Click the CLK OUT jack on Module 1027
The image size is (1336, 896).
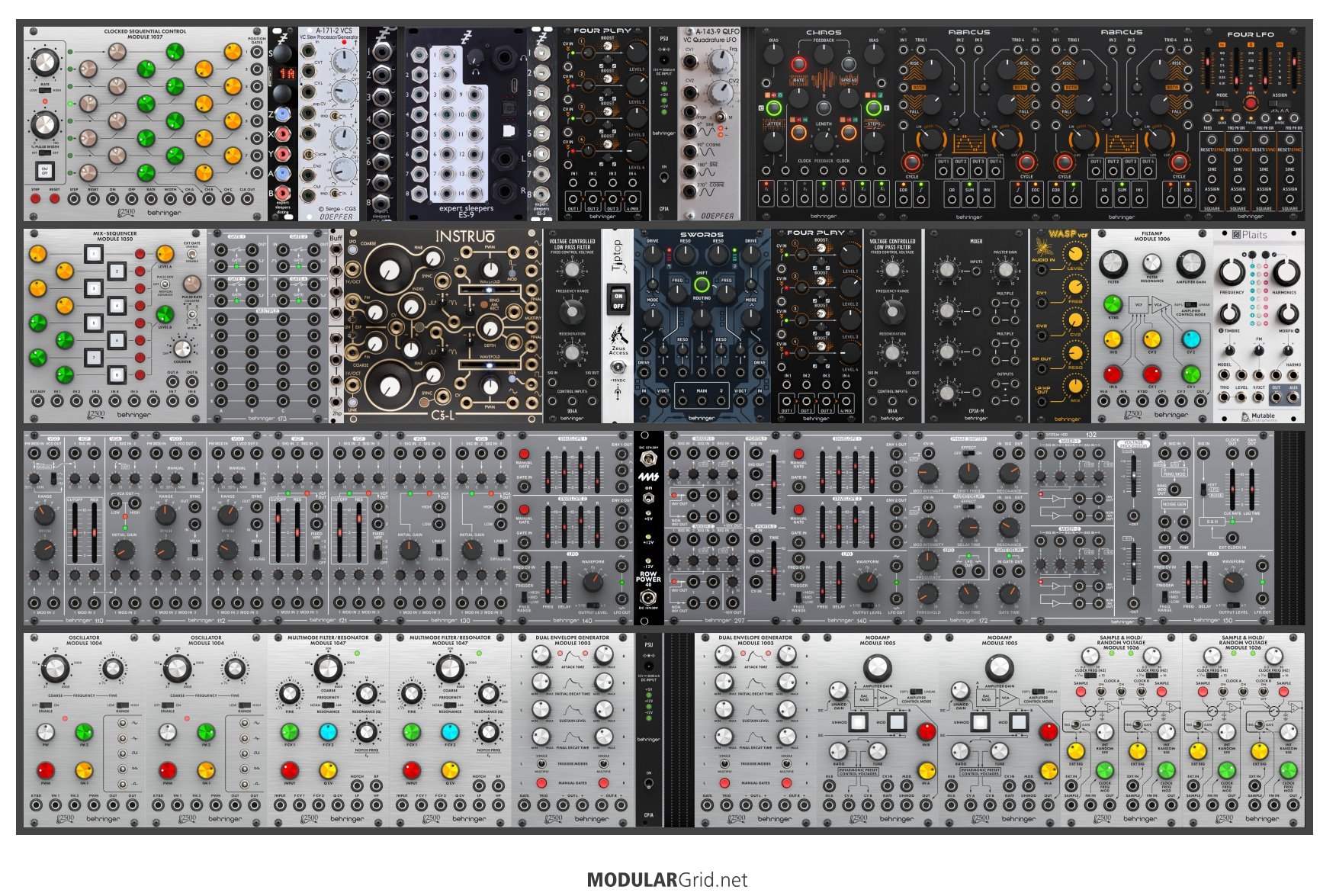click(x=247, y=199)
